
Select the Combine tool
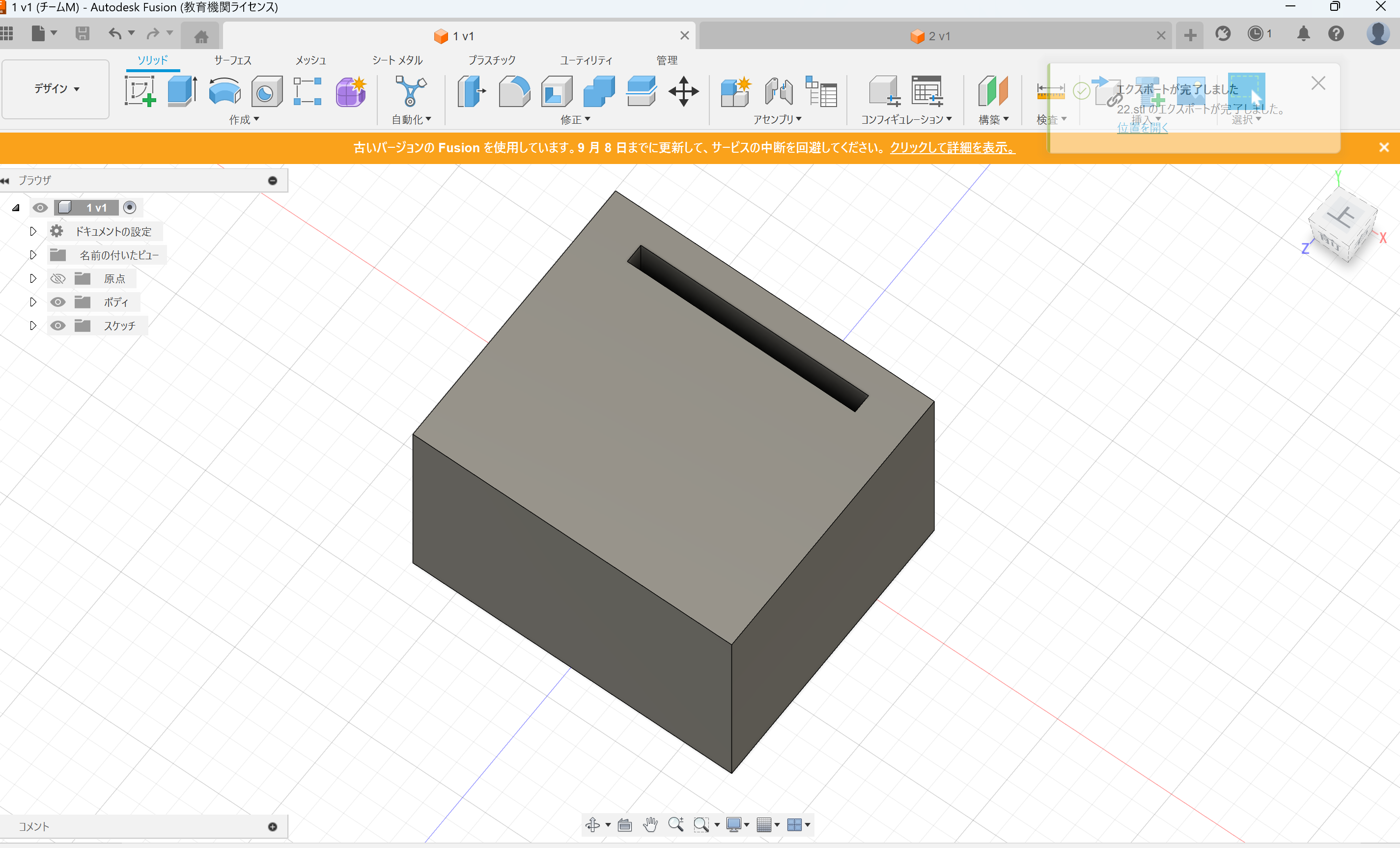(x=599, y=91)
